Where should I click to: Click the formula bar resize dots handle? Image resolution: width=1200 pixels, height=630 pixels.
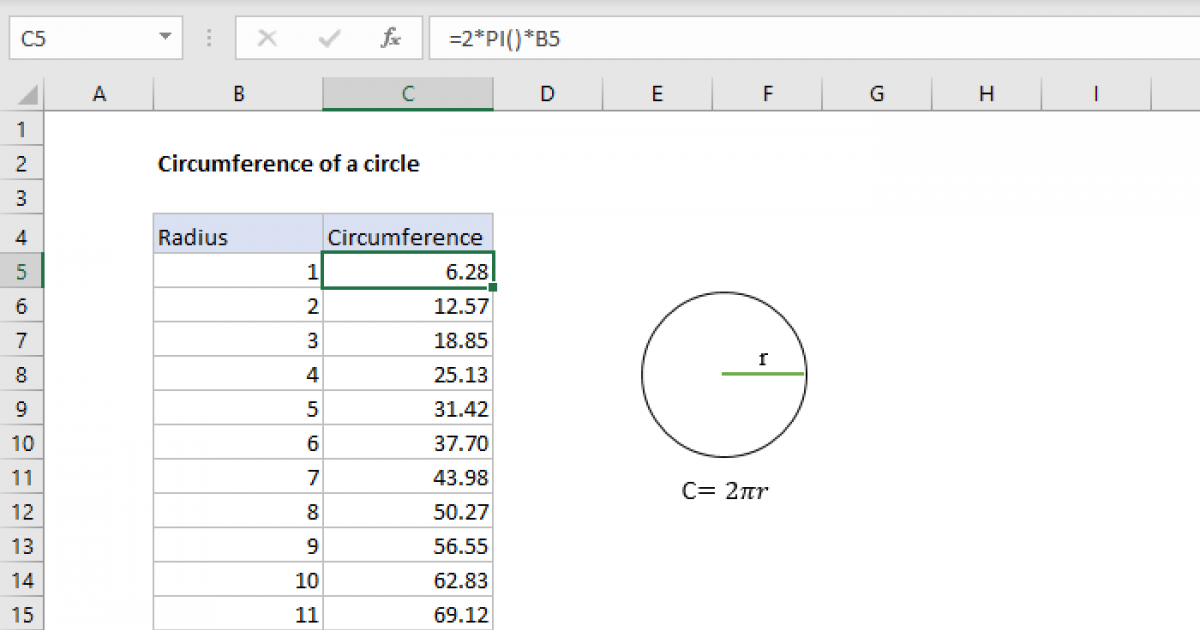pos(209,39)
